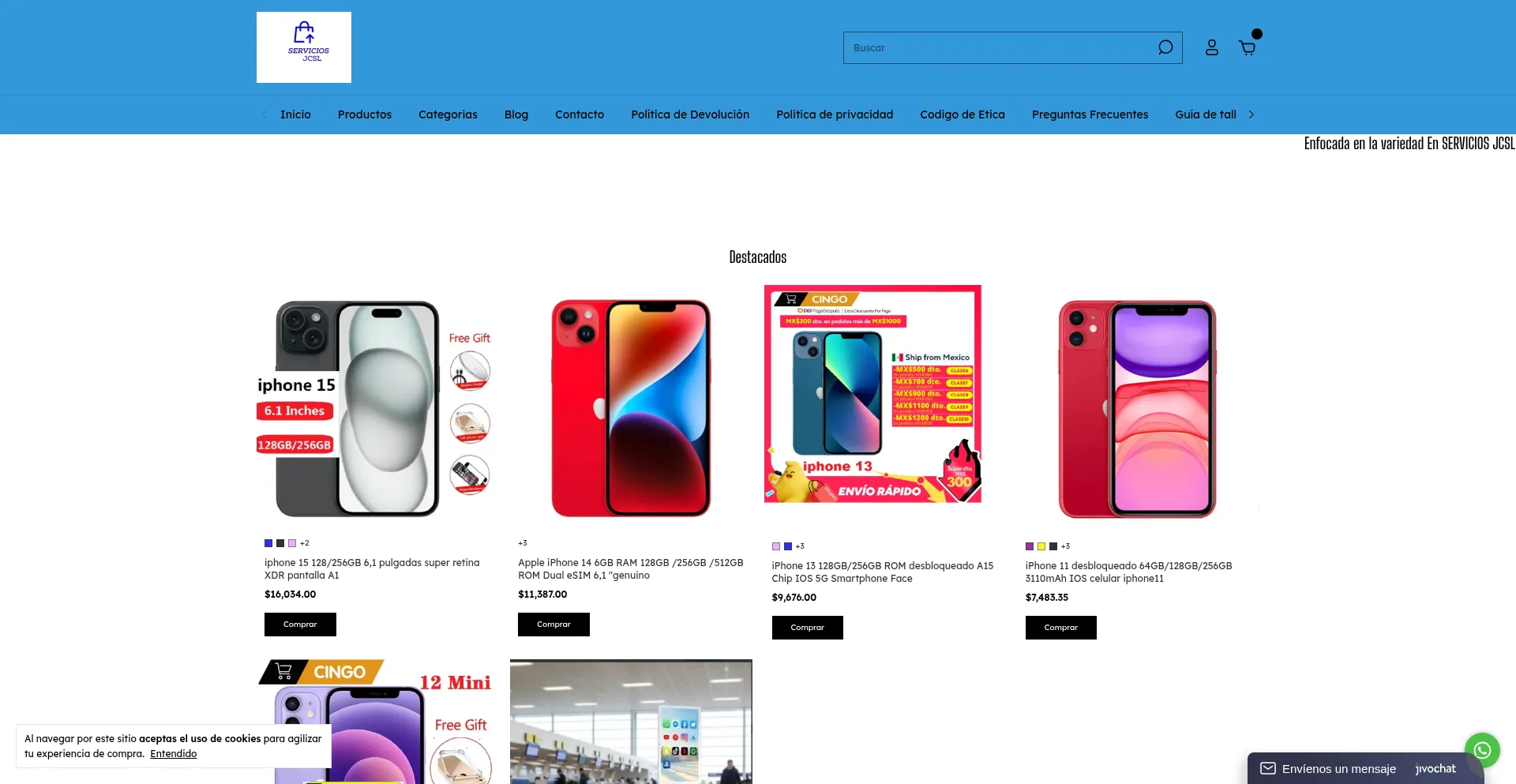
Task: Open the iPhone 14 product thumbnail
Action: click(631, 408)
